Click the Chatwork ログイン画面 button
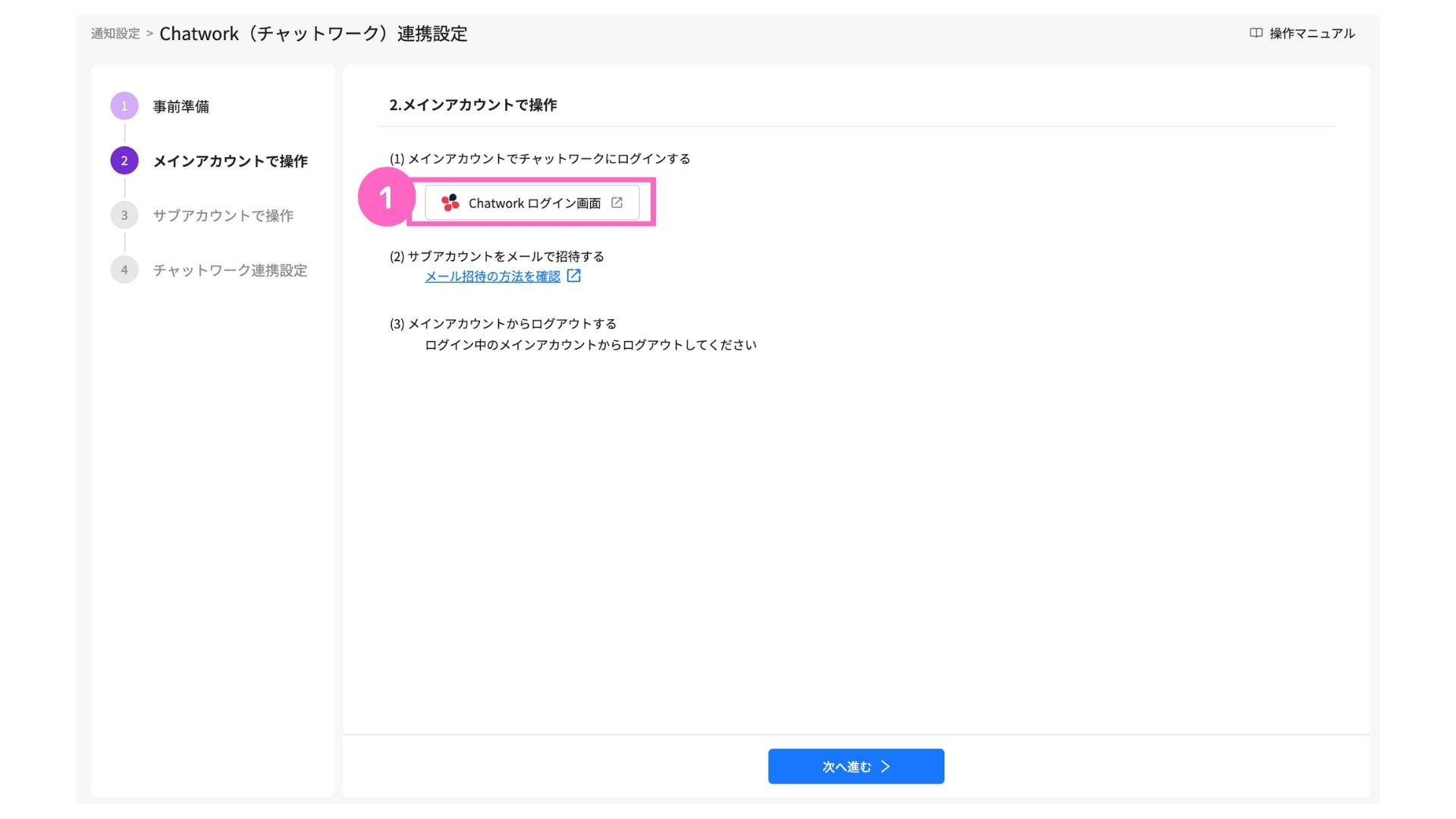Screen dimensions: 1456x819 (x=532, y=202)
